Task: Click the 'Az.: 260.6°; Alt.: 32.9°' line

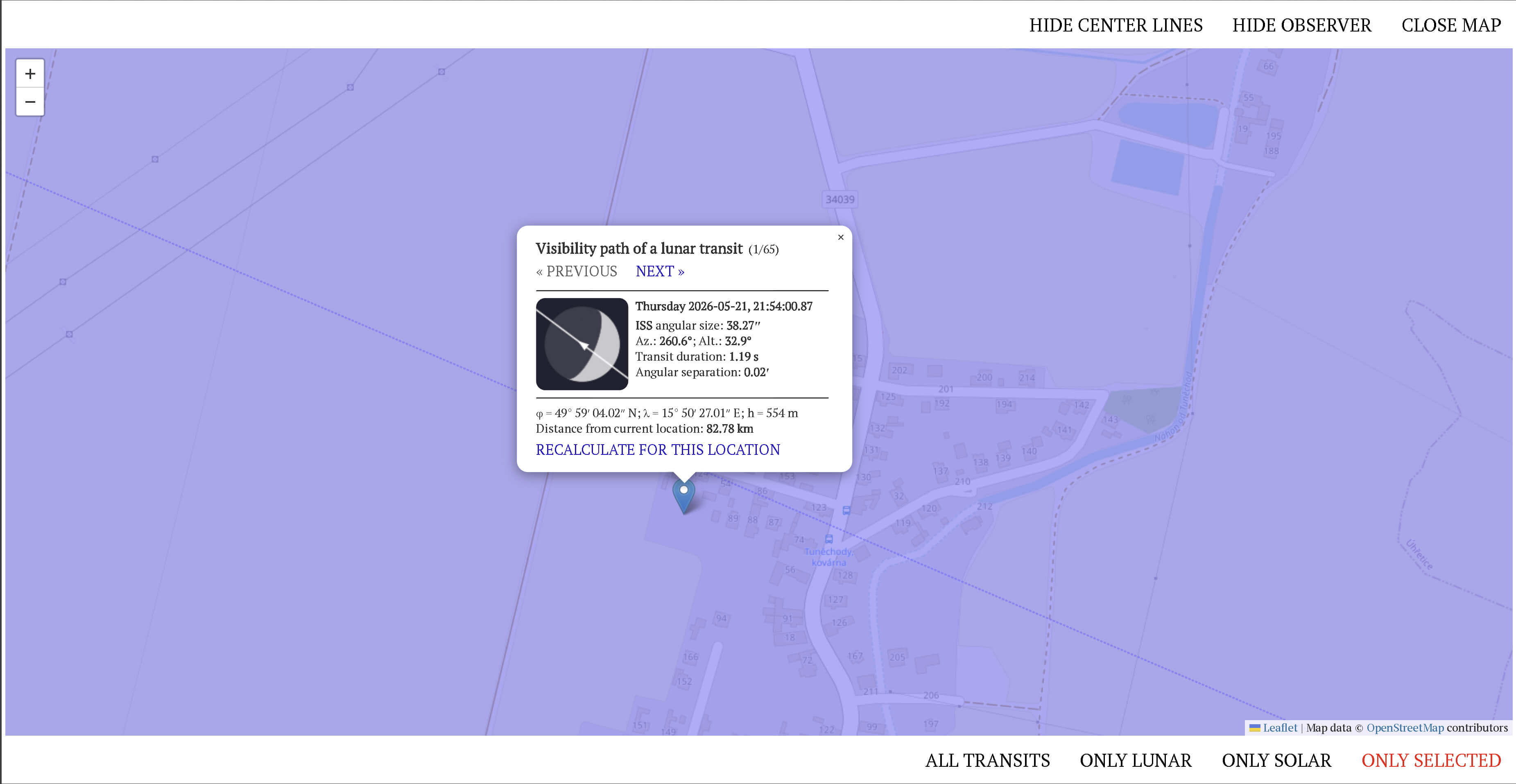Action: point(693,341)
